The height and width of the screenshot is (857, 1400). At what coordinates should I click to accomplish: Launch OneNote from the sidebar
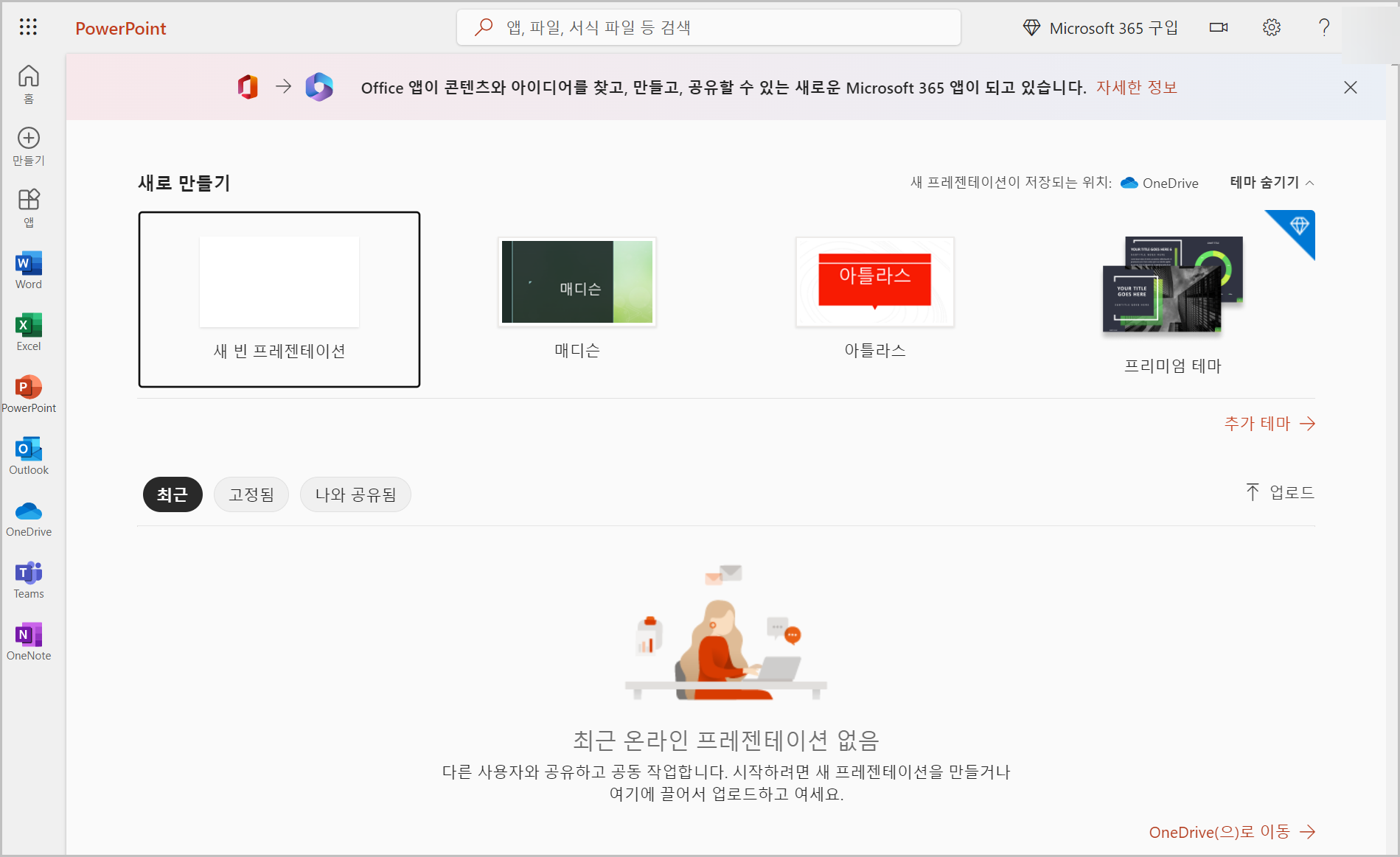(x=29, y=642)
